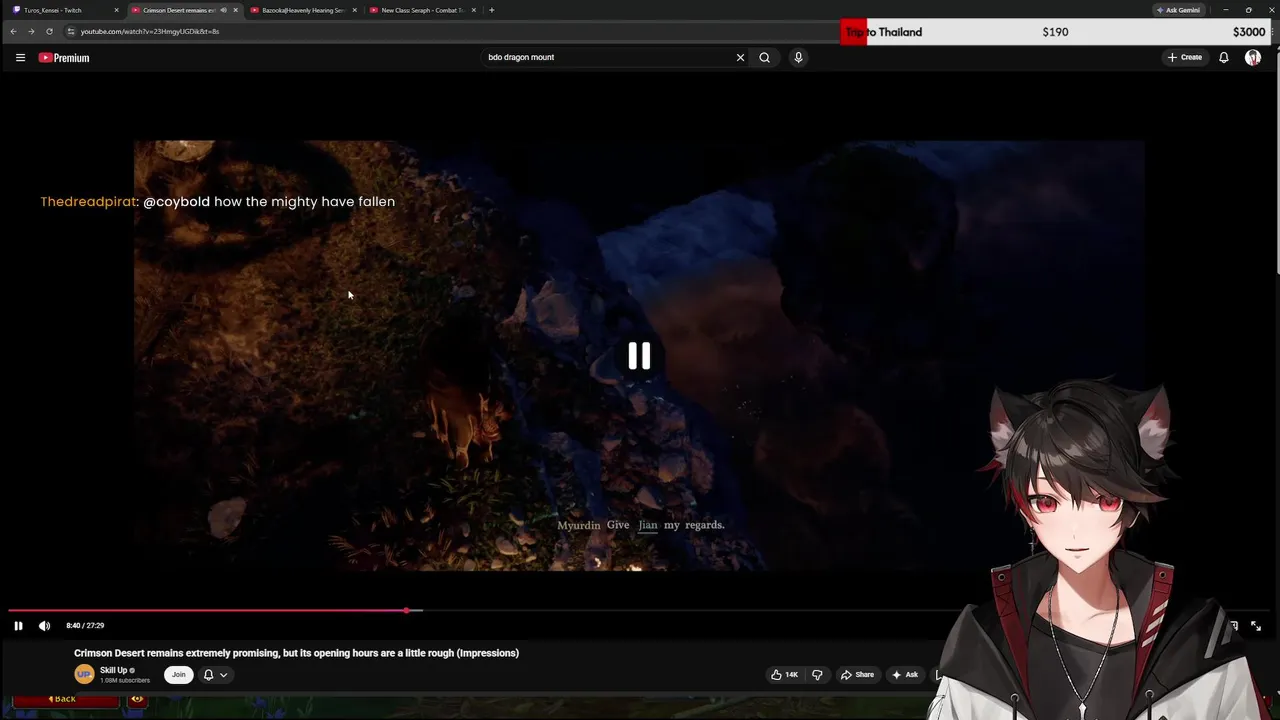Reload the page
The width and height of the screenshot is (1280, 720).
(49, 31)
